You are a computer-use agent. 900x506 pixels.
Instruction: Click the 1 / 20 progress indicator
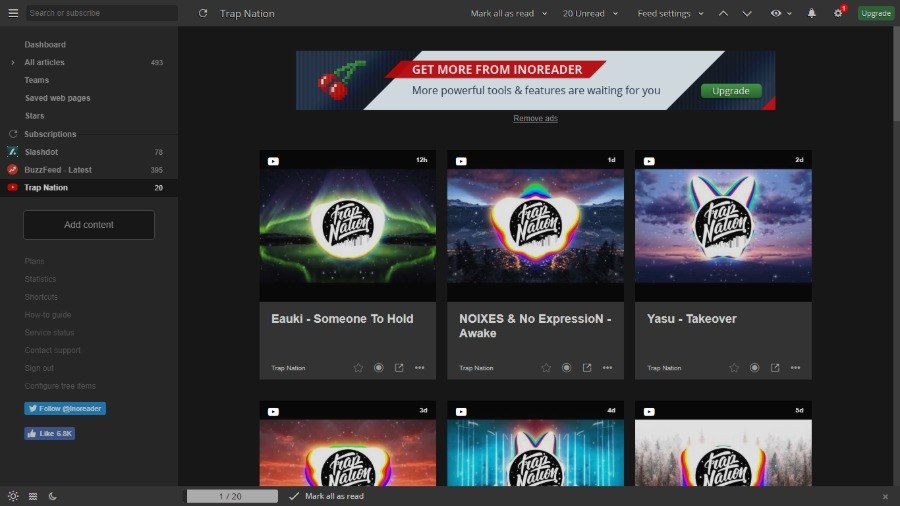click(231, 496)
